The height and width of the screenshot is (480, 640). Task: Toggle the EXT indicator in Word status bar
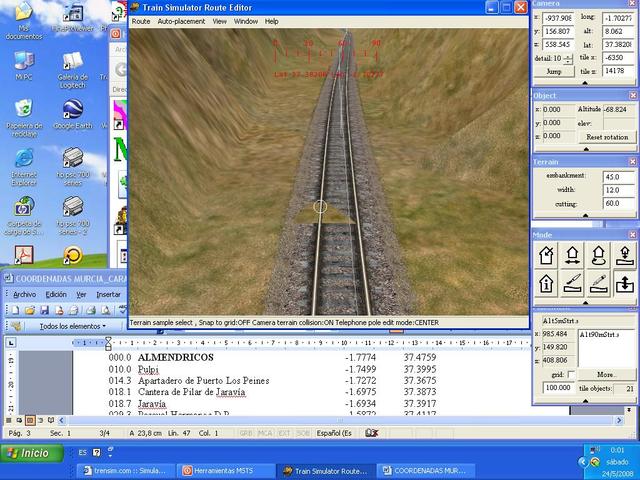click(x=284, y=433)
